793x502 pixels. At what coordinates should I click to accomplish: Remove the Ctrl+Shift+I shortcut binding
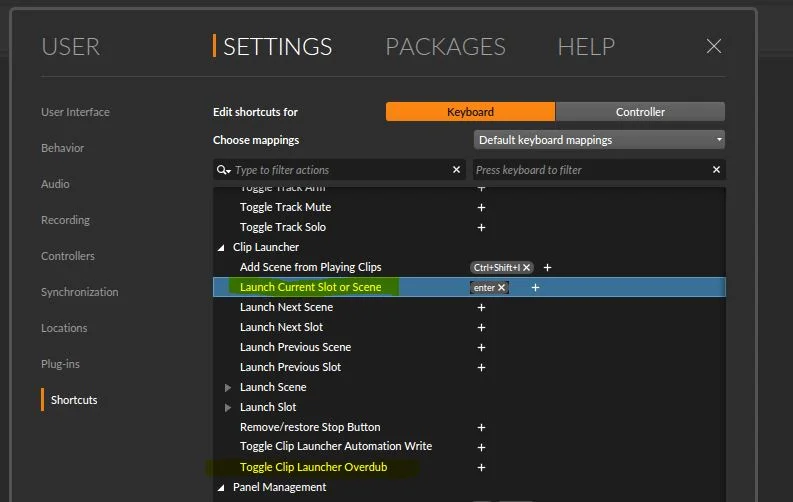526,267
